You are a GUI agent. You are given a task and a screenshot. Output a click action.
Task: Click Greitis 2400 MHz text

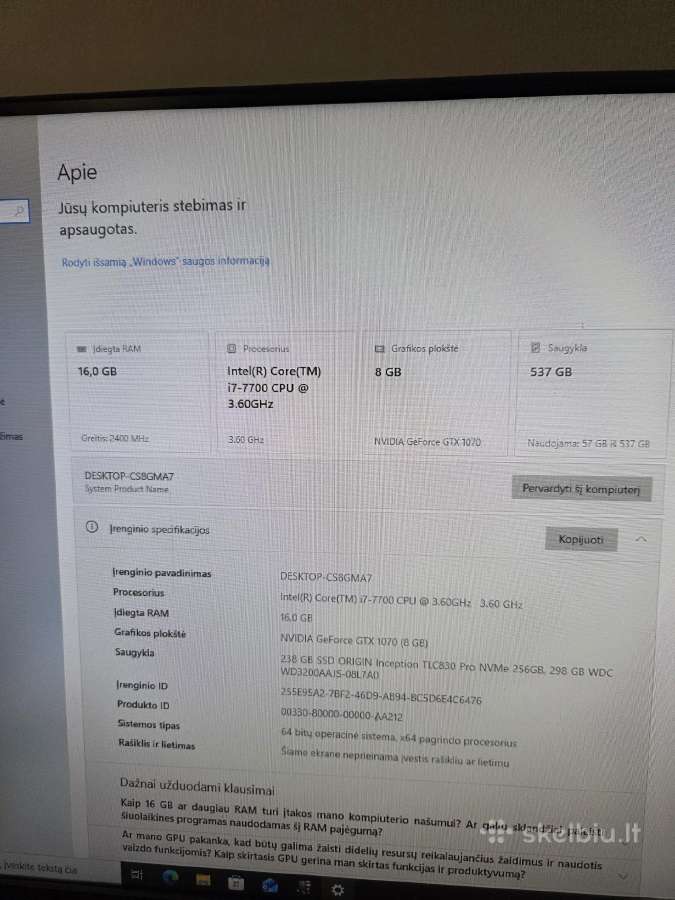pos(115,438)
